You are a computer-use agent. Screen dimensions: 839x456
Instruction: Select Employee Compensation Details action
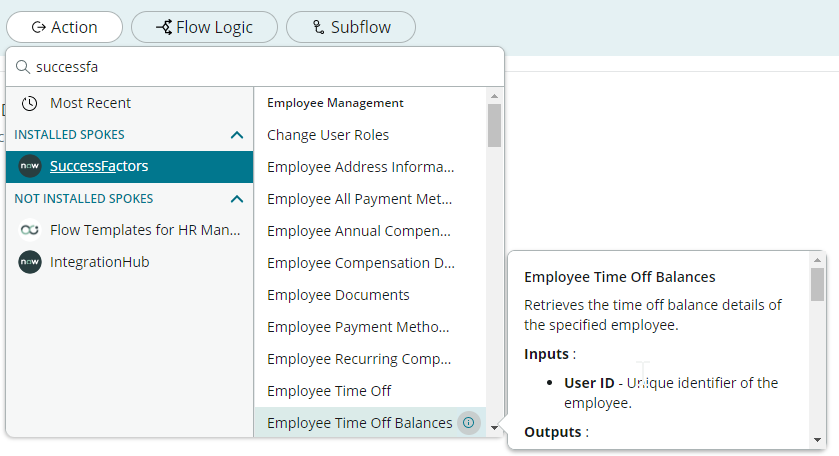[370, 263]
